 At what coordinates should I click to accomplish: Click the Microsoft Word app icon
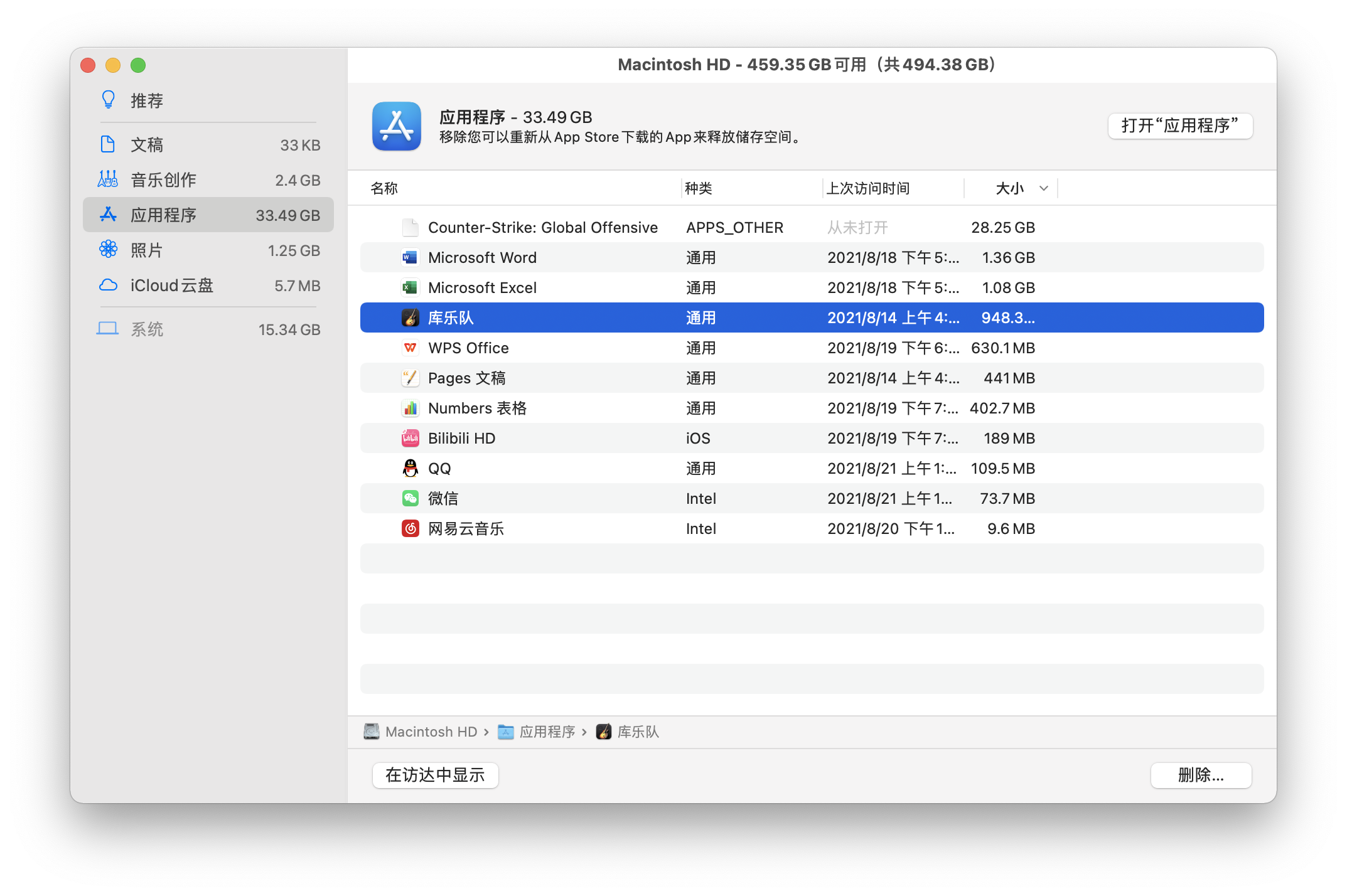[x=410, y=257]
